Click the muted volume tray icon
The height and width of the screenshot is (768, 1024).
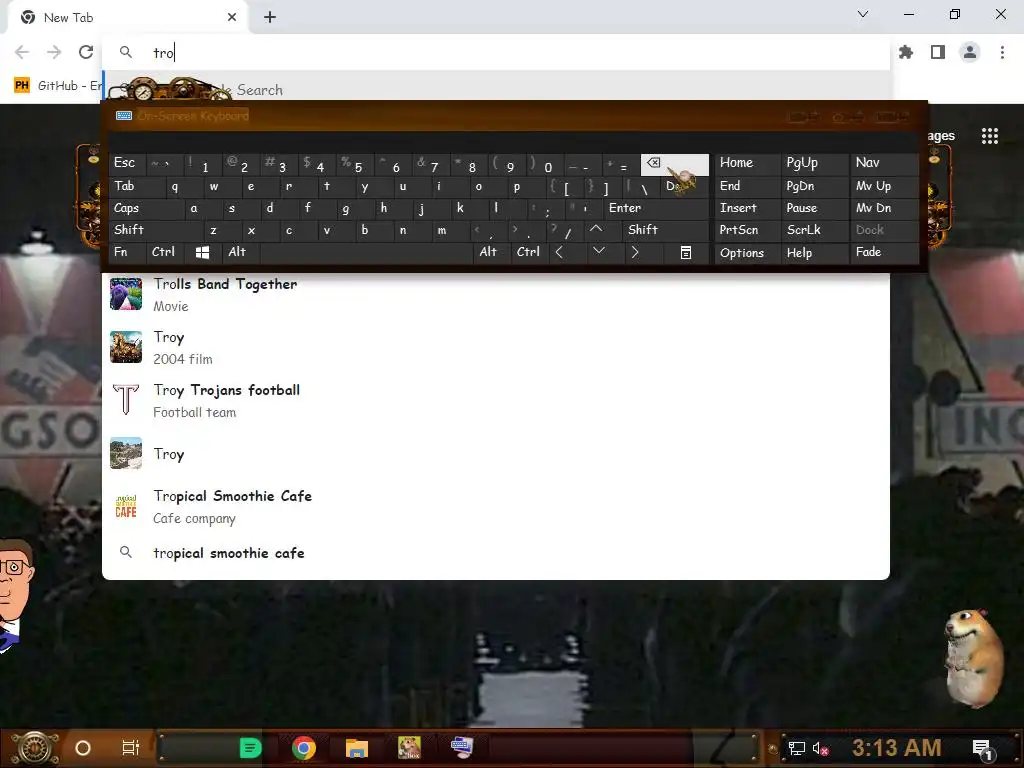coord(820,748)
